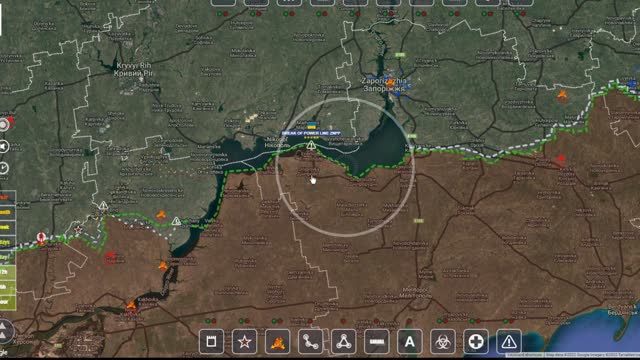Click the fire marker in the upper-right map area
Image resolution: width=640 pixels, height=360 pixels.
(562, 96)
